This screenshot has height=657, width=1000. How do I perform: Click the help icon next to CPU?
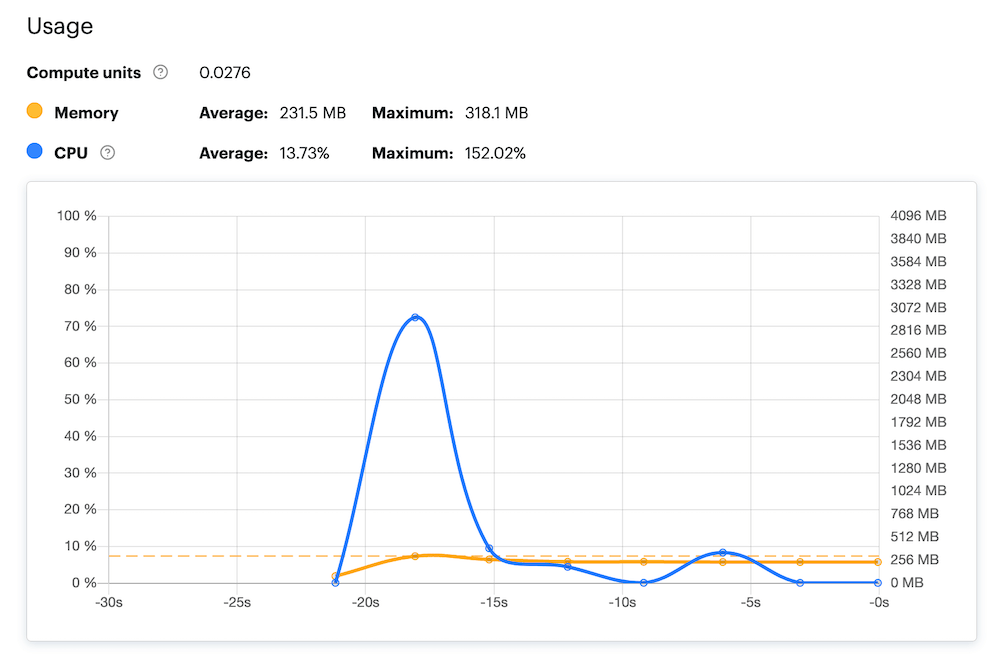pyautogui.click(x=108, y=153)
